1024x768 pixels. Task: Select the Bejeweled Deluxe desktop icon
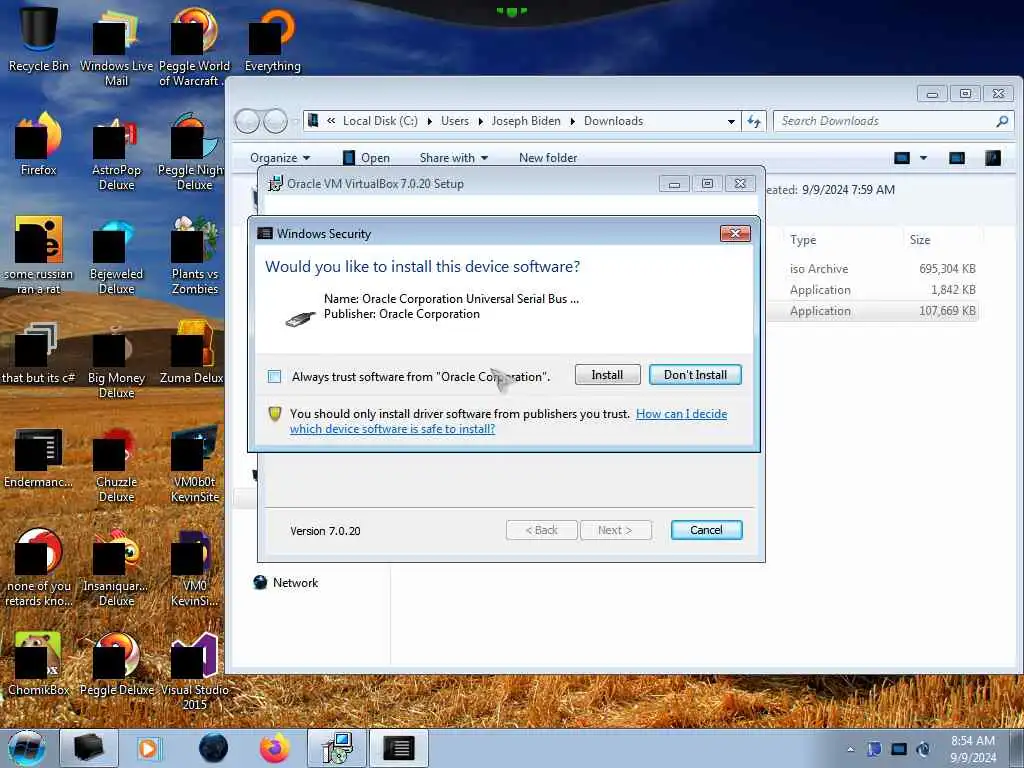pyautogui.click(x=116, y=255)
